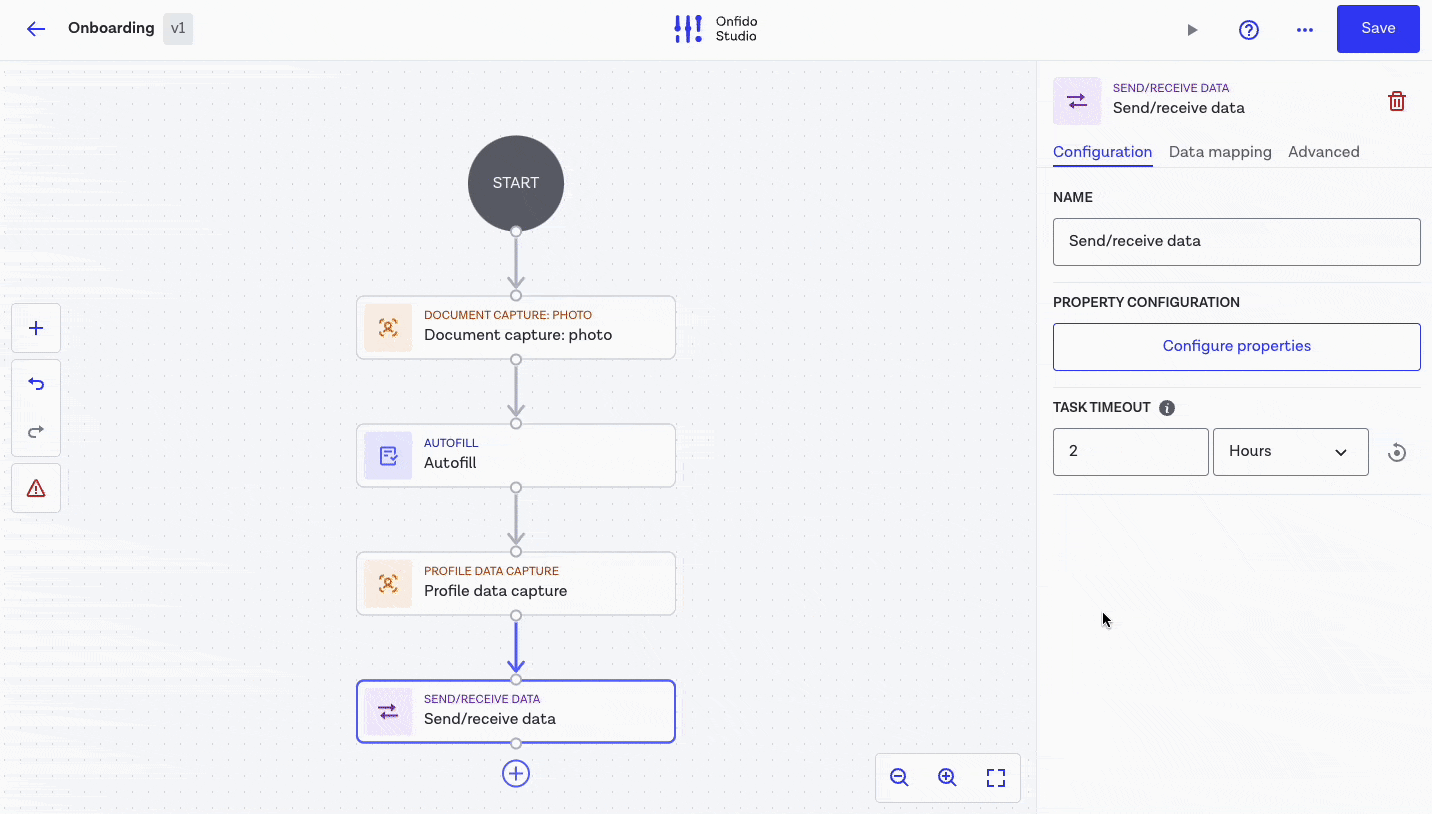The image size is (1432, 814).
Task: Delete the task with the trash icon
Action: pyautogui.click(x=1397, y=101)
